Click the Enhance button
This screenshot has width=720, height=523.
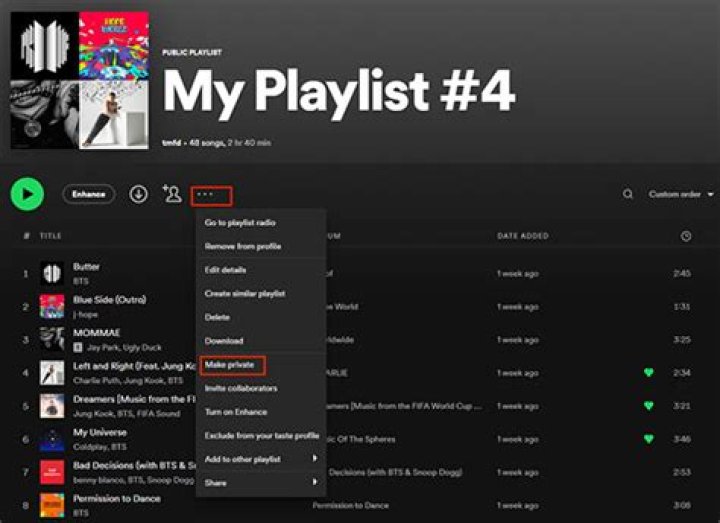88,194
